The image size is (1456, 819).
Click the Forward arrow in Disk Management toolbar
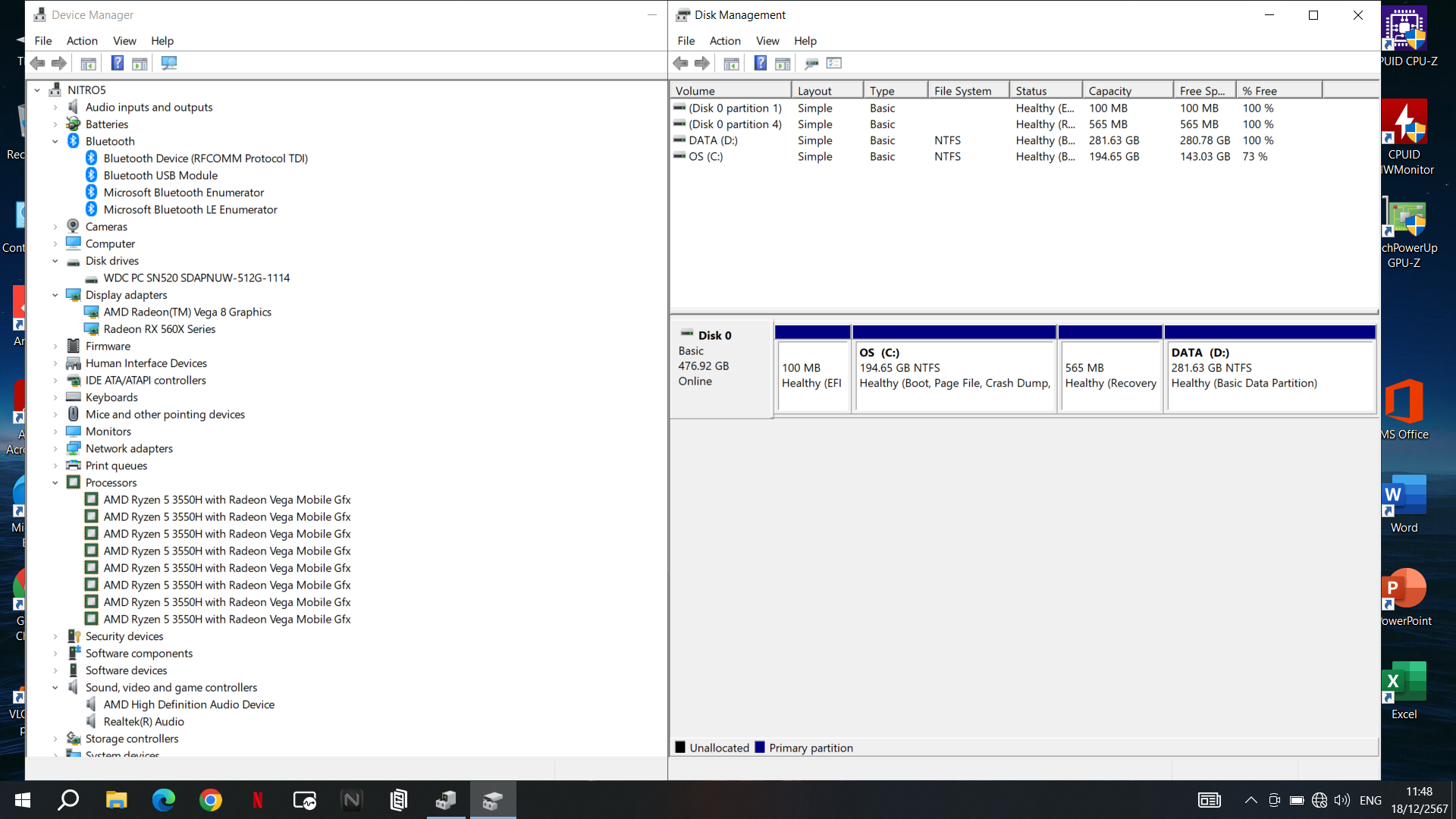click(702, 64)
